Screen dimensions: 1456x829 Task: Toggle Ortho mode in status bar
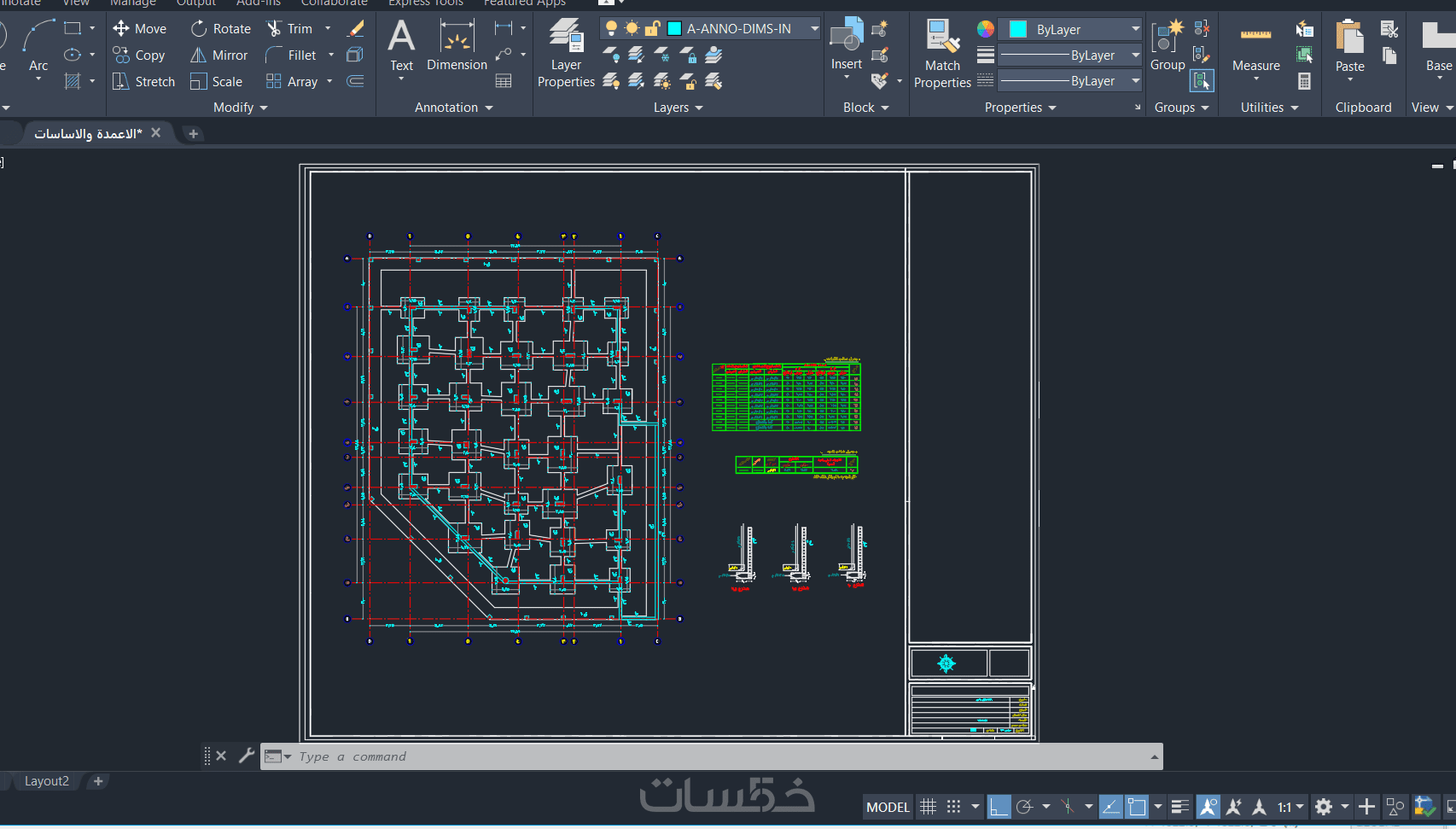[x=999, y=807]
